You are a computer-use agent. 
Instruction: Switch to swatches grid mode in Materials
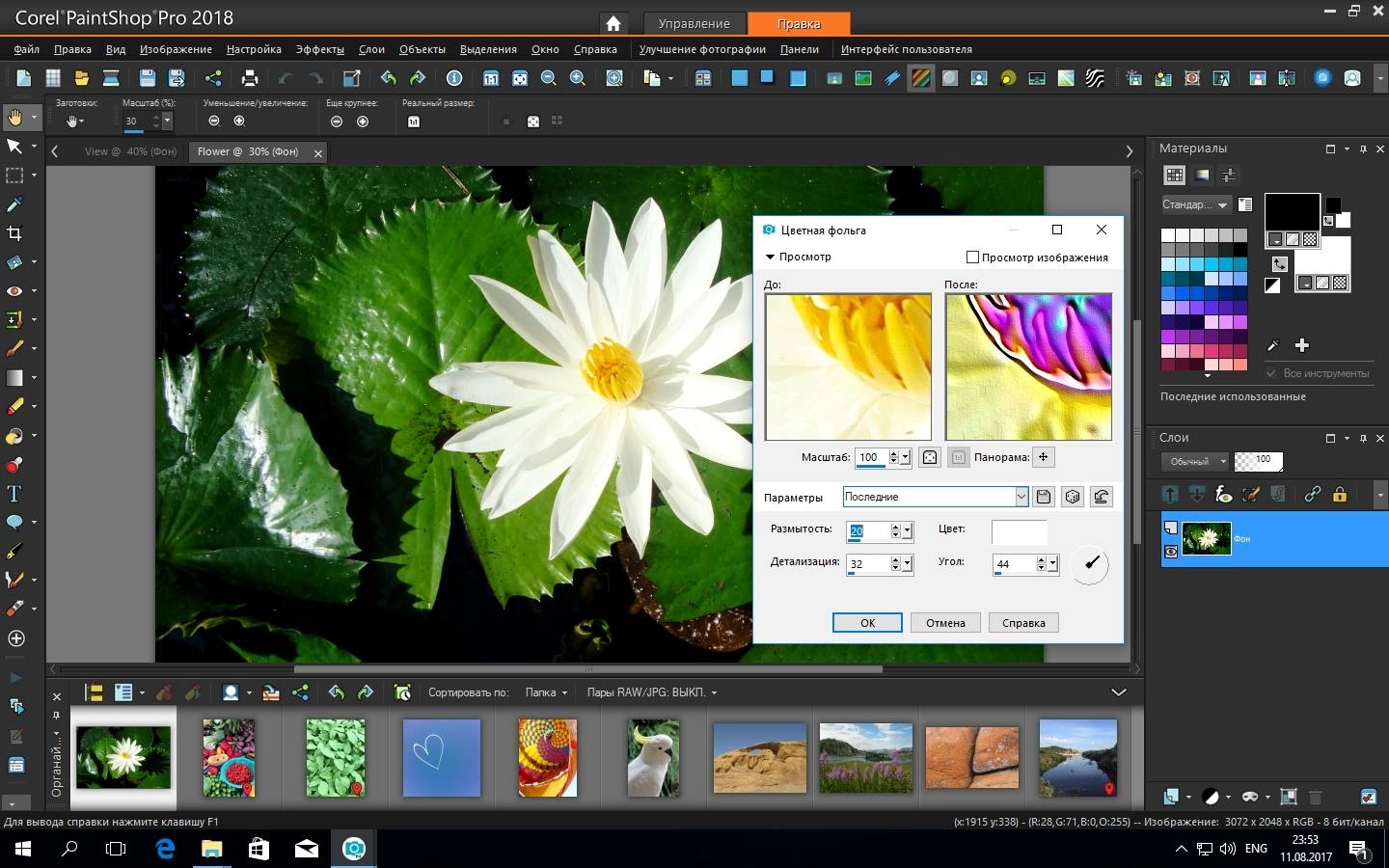point(1174,176)
